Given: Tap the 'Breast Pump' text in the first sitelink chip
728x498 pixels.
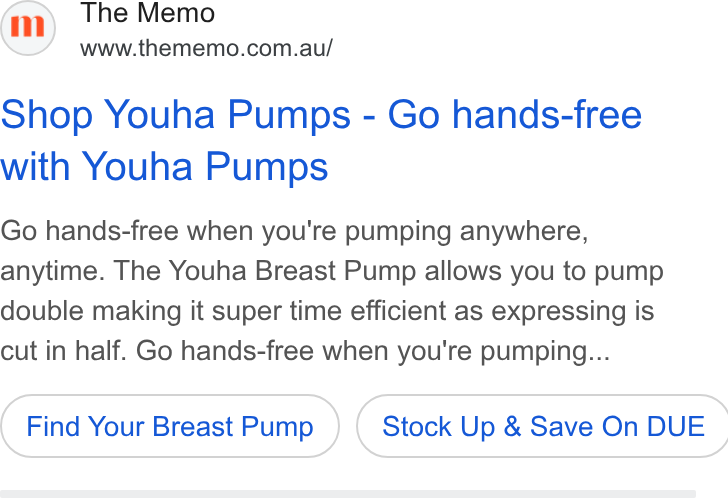Looking at the screenshot, I should click(x=233, y=426).
